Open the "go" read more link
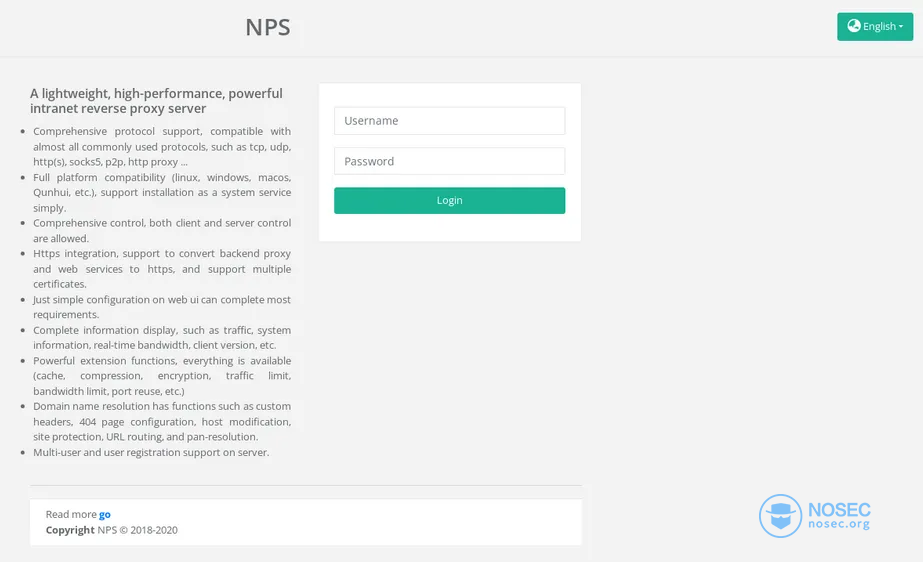The width and height of the screenshot is (923, 562). (x=105, y=515)
